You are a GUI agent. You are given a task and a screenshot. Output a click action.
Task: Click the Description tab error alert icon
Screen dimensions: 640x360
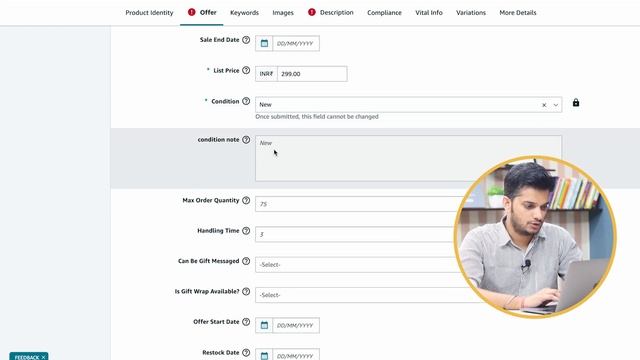coord(311,12)
